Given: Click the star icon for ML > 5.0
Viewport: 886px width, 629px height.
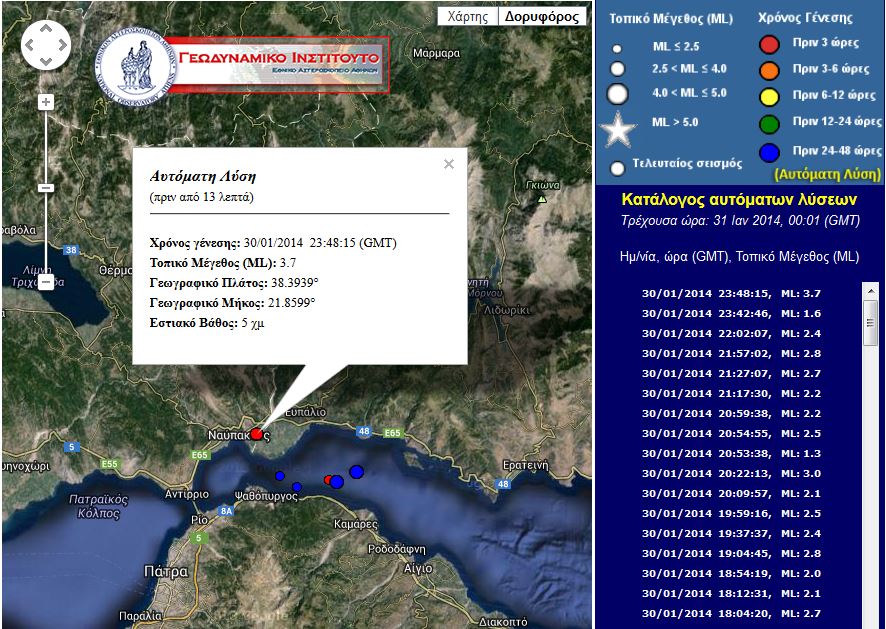Looking at the screenshot, I should 617,128.
